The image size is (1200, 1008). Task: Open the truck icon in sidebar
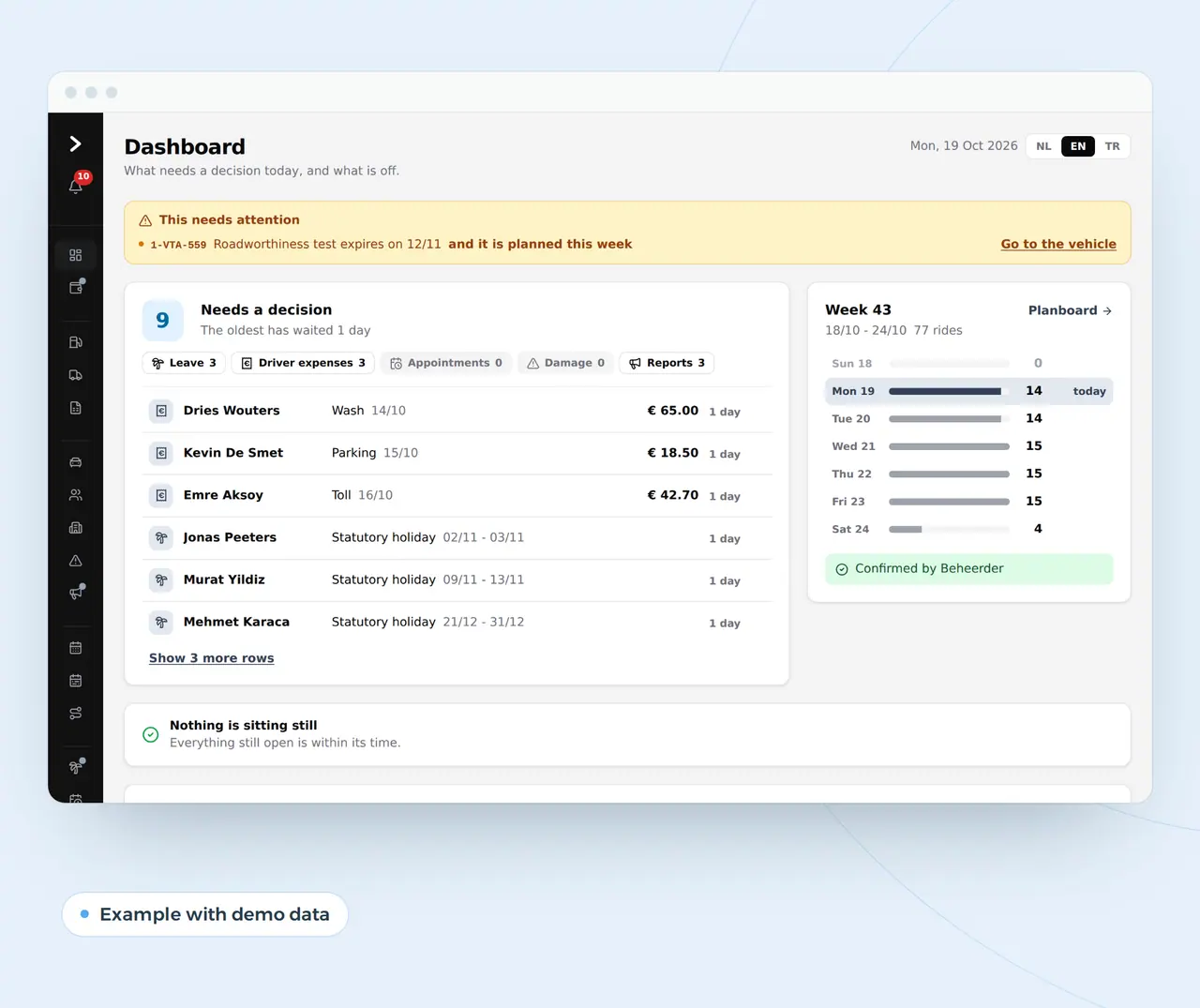pos(76,375)
